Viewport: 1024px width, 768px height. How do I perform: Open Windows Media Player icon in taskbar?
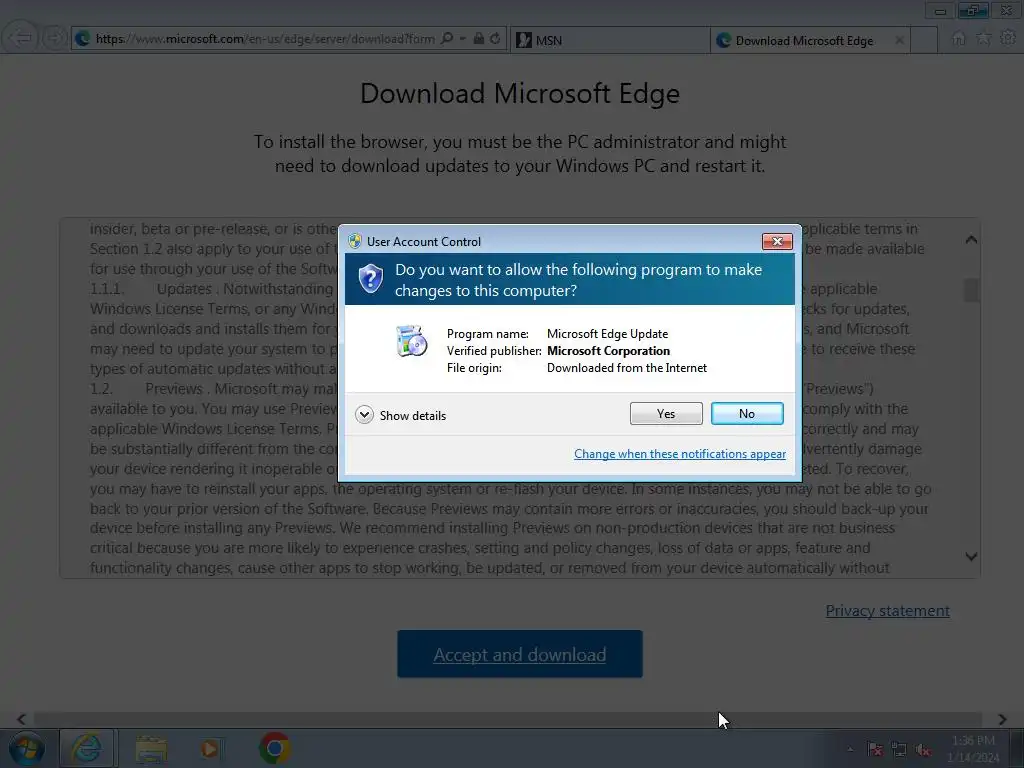point(210,748)
